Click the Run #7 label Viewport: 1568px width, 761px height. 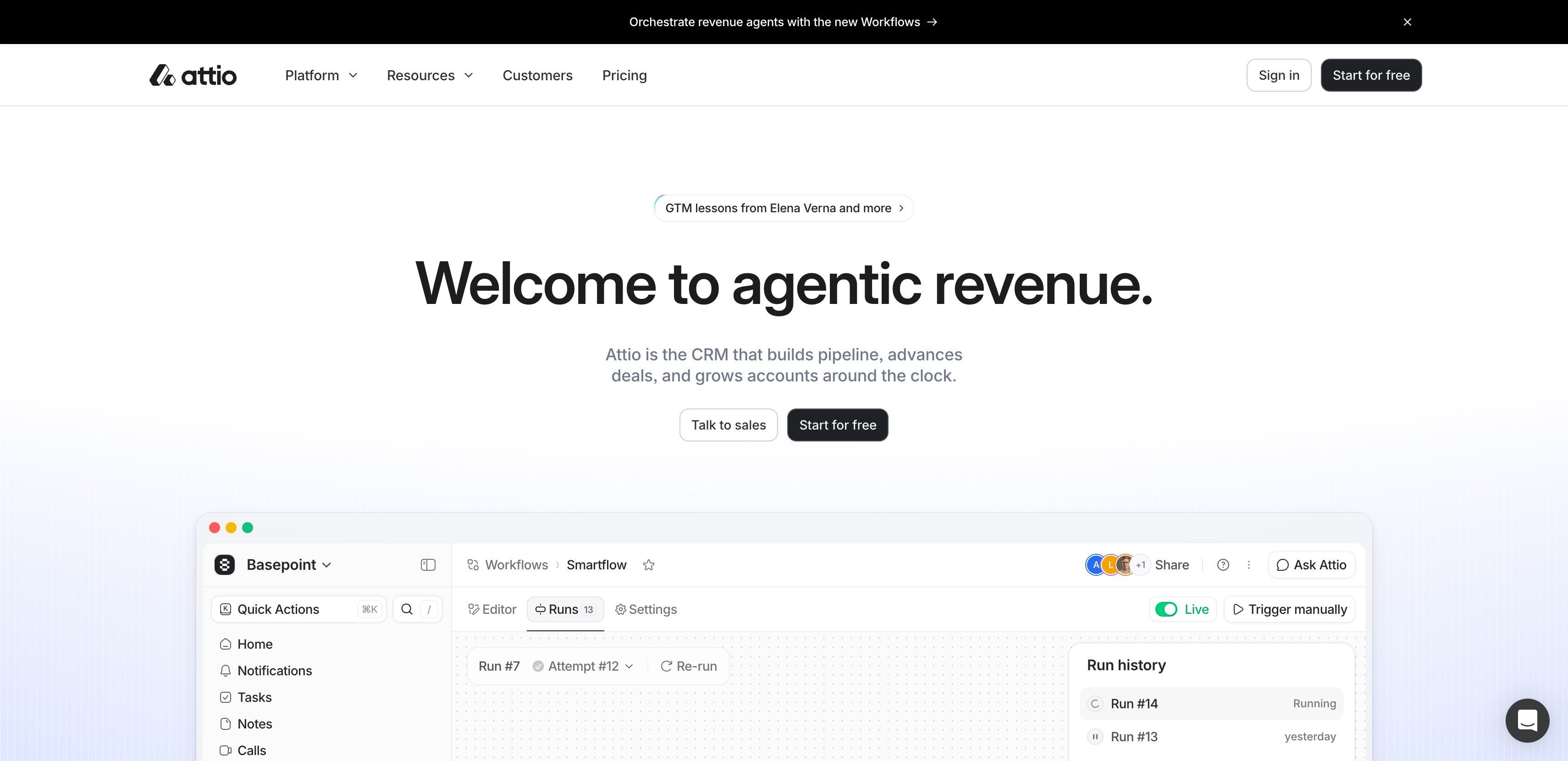[499, 666]
